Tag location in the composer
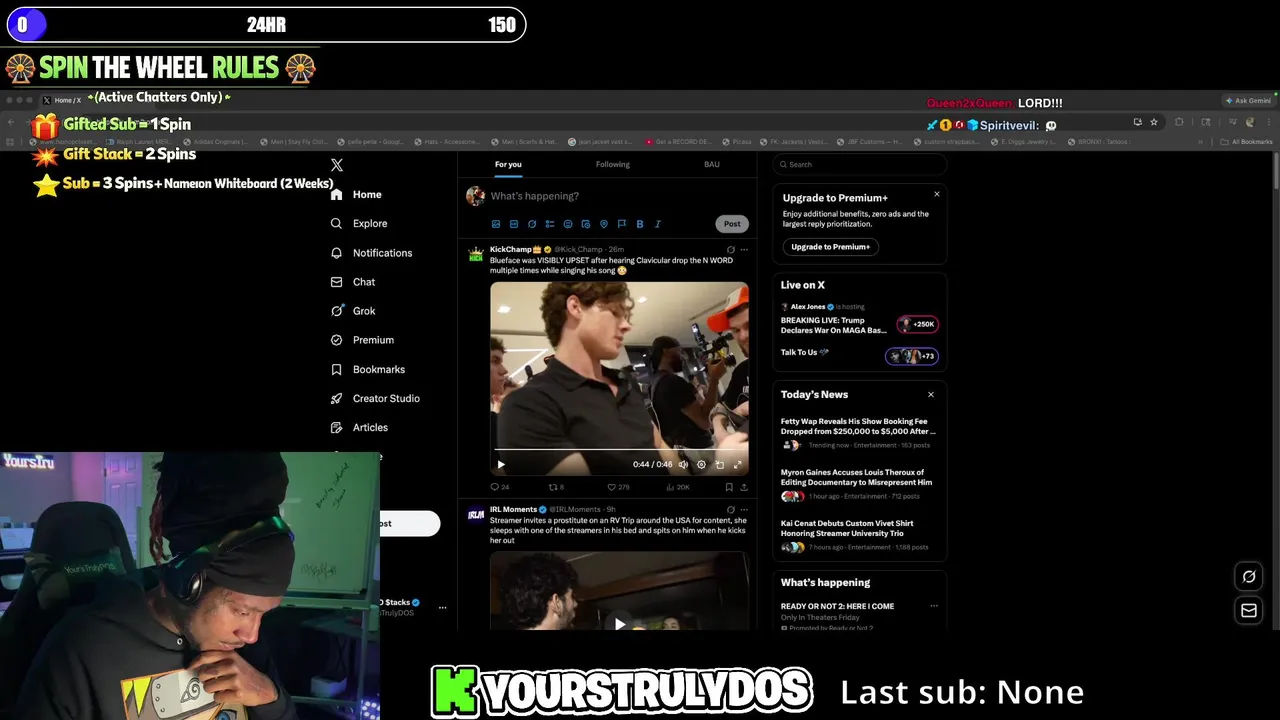The width and height of the screenshot is (1280, 720). click(604, 224)
